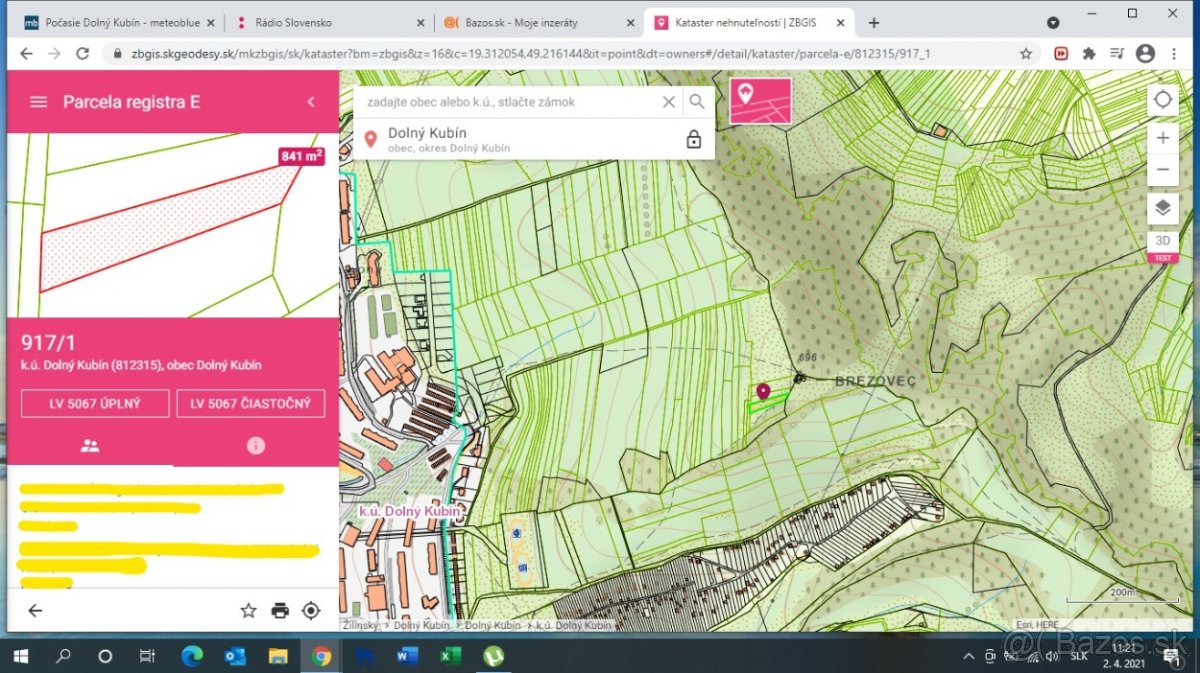The image size is (1200, 673).
Task: Toggle the 3D TEST view
Action: [x=1162, y=243]
